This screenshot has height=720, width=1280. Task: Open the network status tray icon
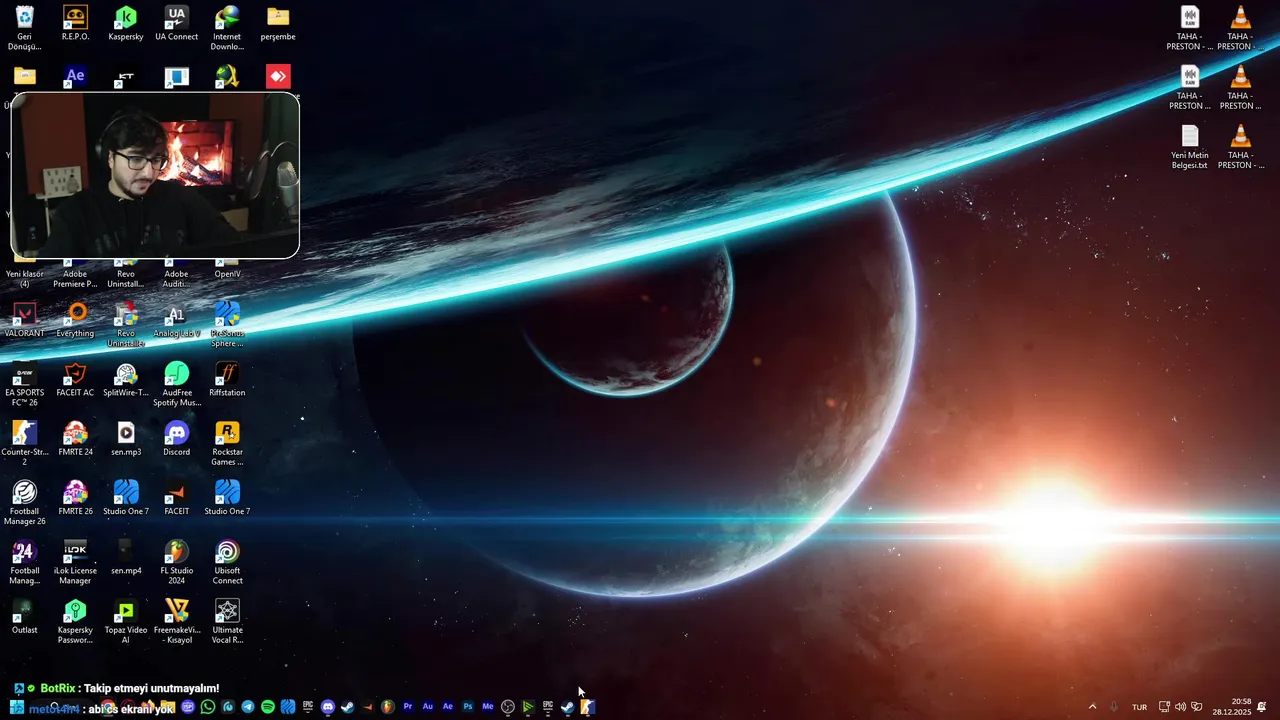[1164, 707]
